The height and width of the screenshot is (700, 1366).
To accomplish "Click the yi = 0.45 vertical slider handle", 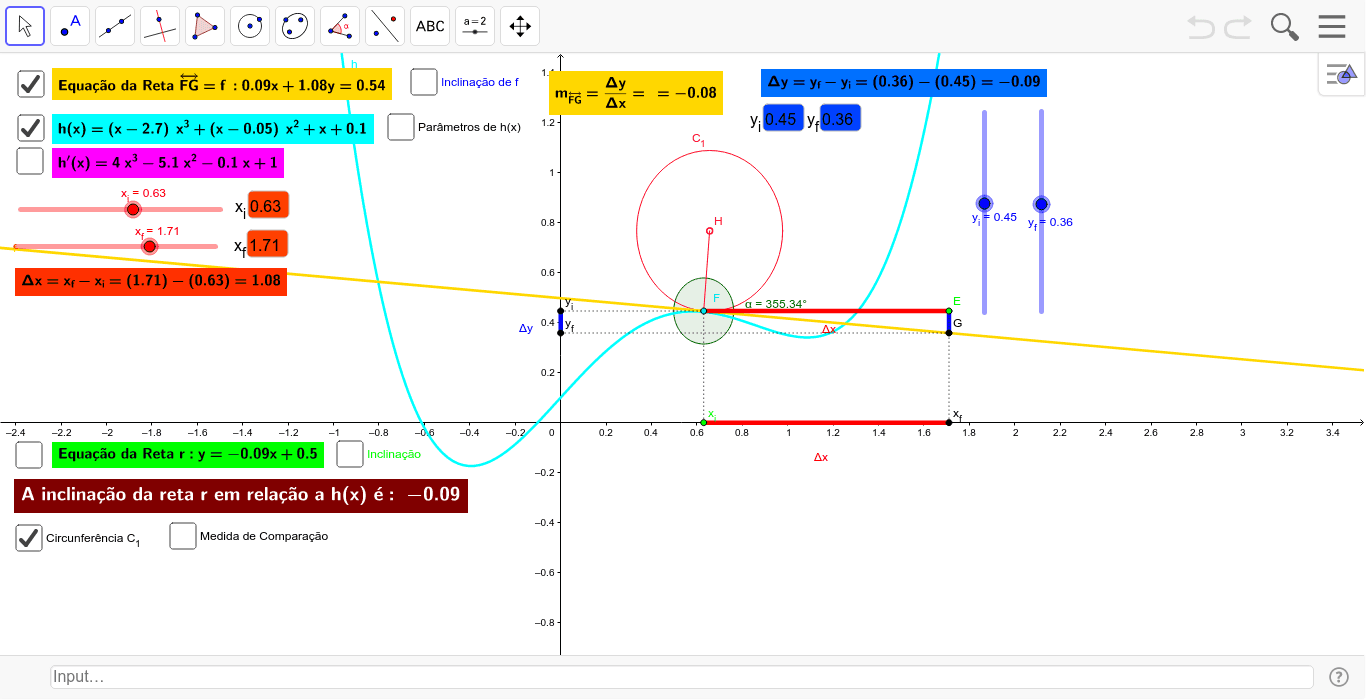I will pos(984,203).
